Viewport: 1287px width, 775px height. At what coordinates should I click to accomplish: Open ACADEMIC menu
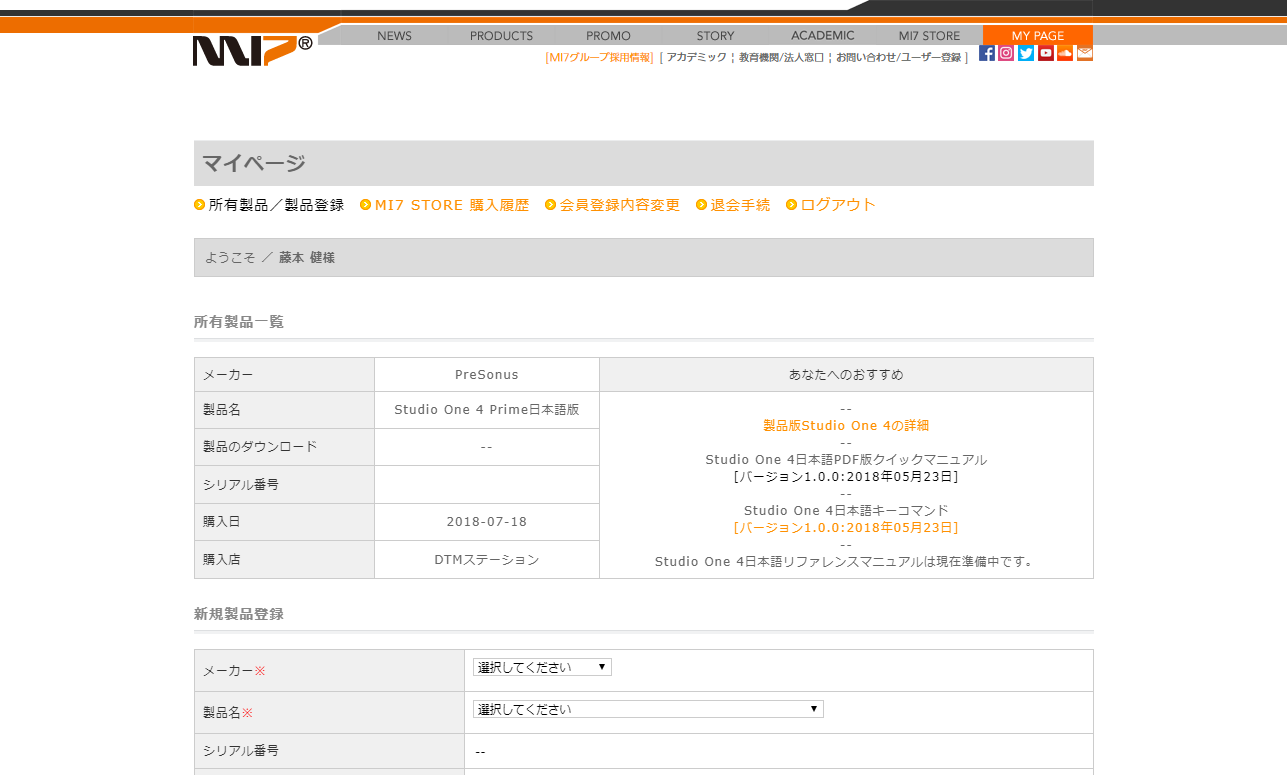click(822, 35)
